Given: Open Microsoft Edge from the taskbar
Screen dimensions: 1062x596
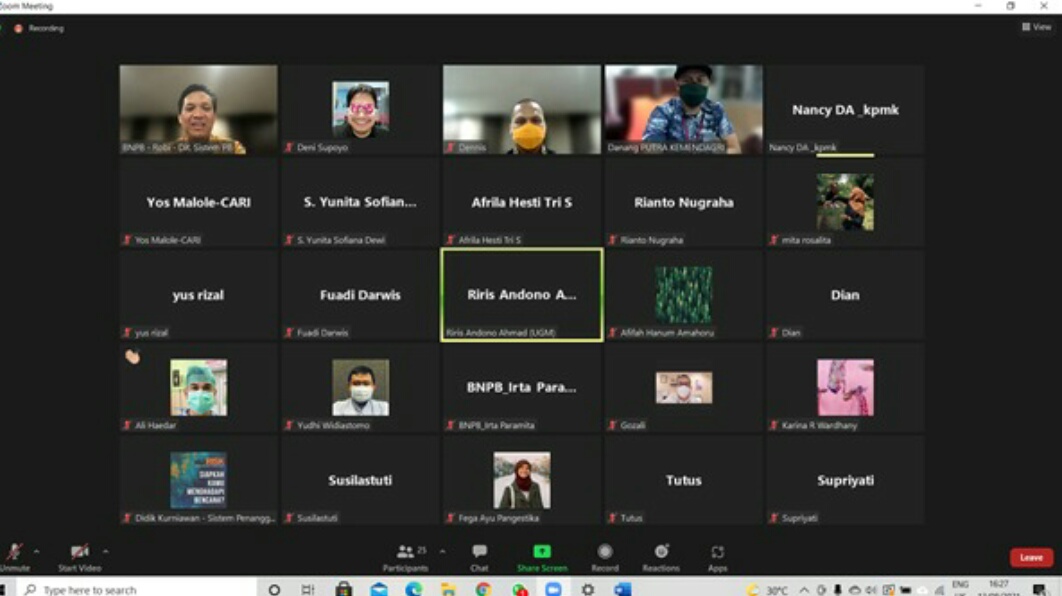Looking at the screenshot, I should pos(414,589).
